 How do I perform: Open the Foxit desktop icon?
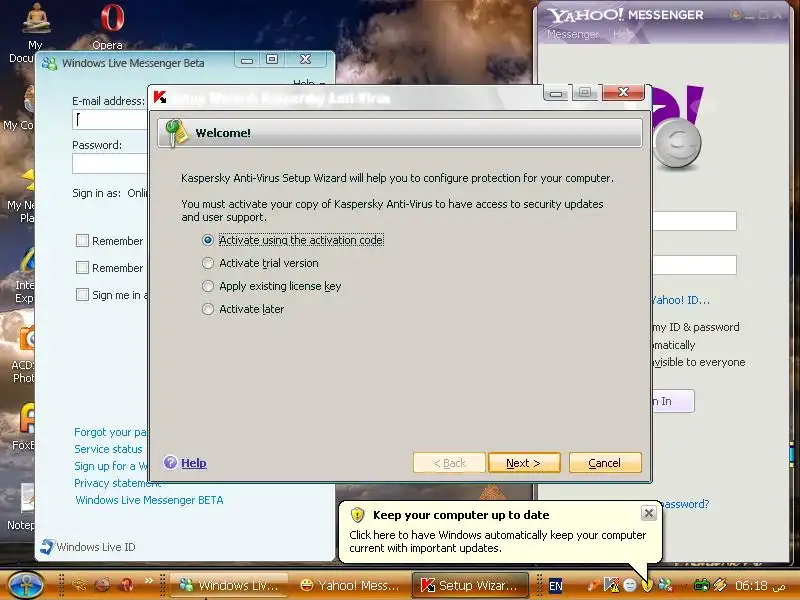tap(24, 427)
